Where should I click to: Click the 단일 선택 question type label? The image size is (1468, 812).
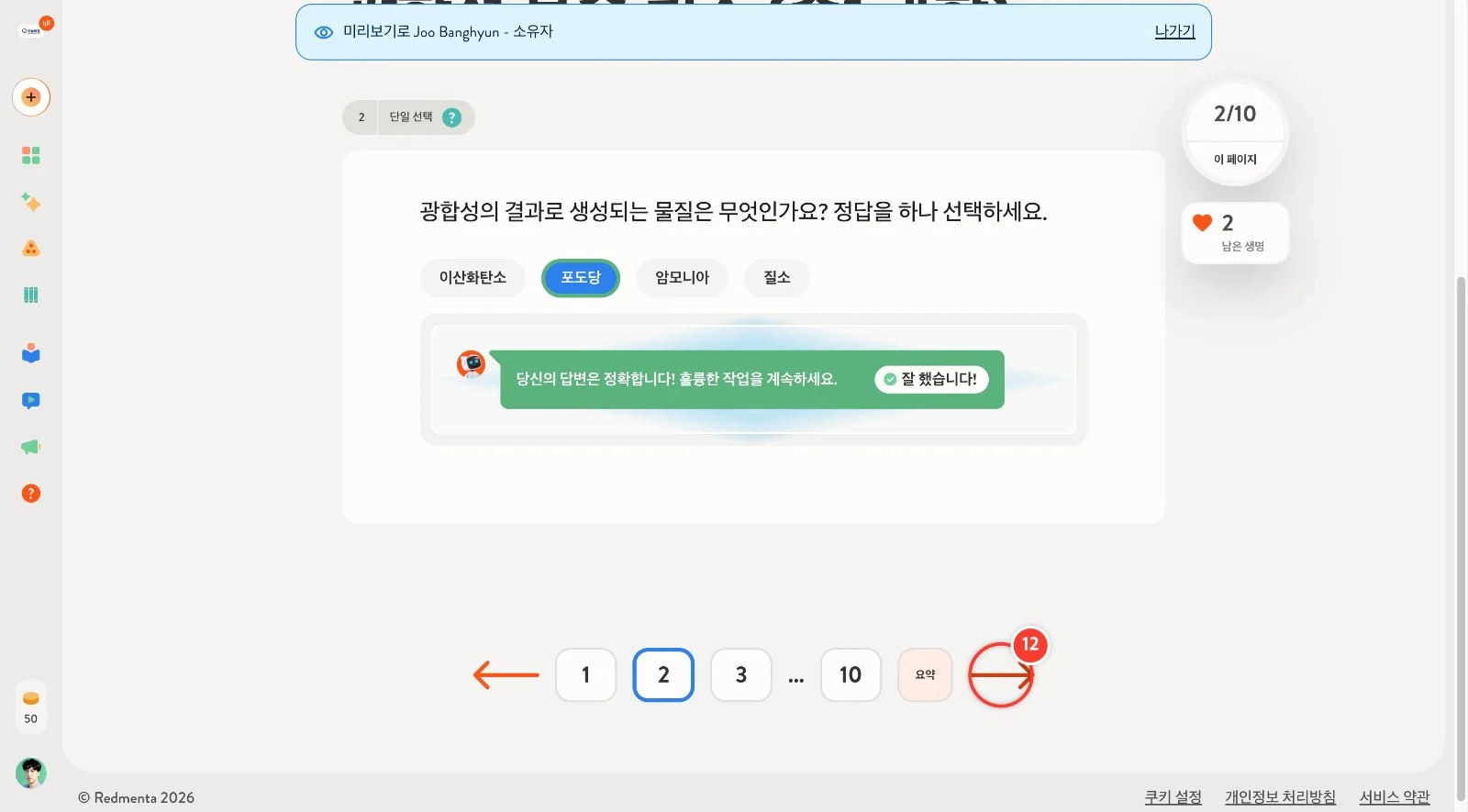coord(410,117)
